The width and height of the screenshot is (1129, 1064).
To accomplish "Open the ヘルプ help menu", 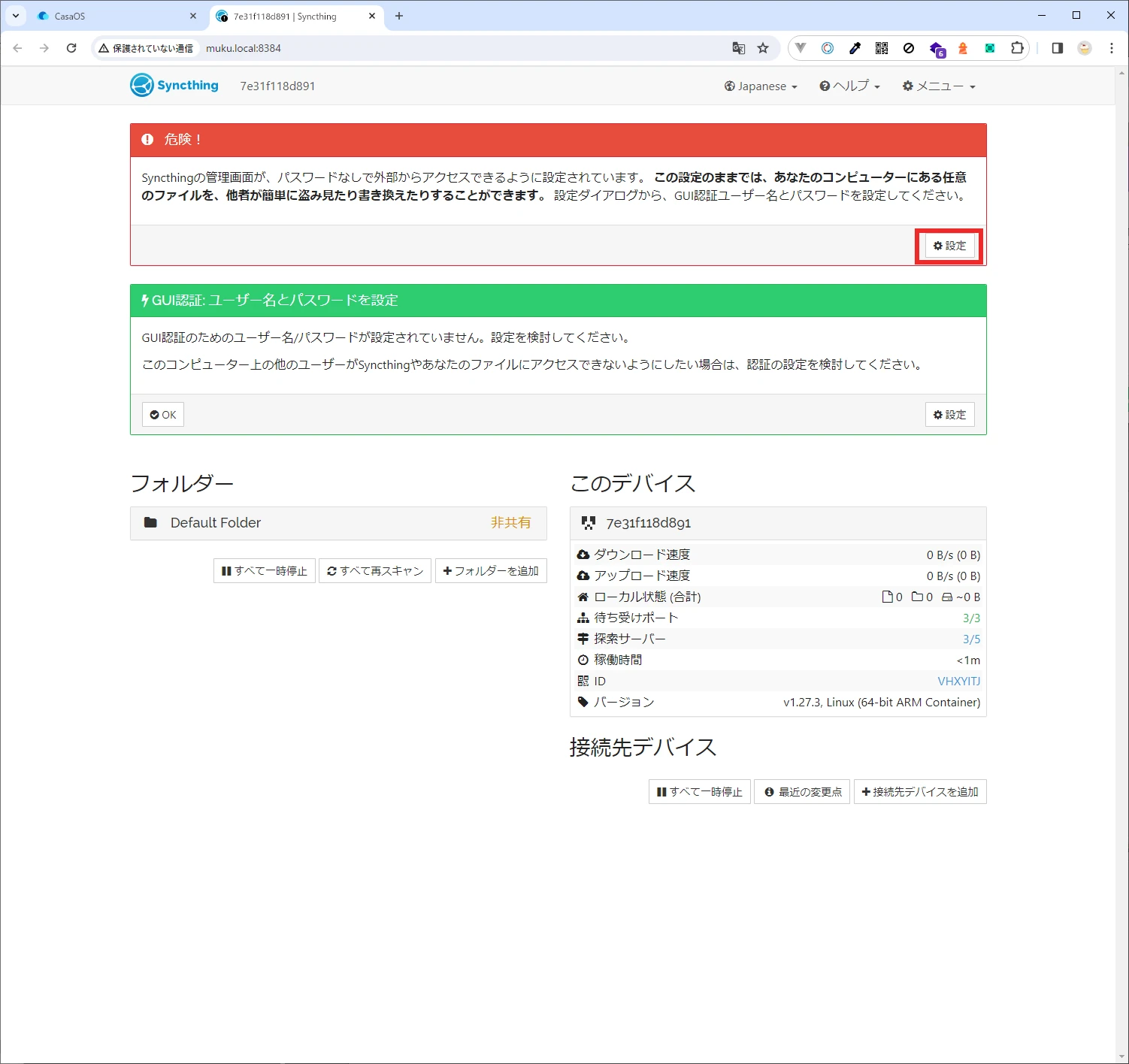I will pyautogui.click(x=849, y=86).
